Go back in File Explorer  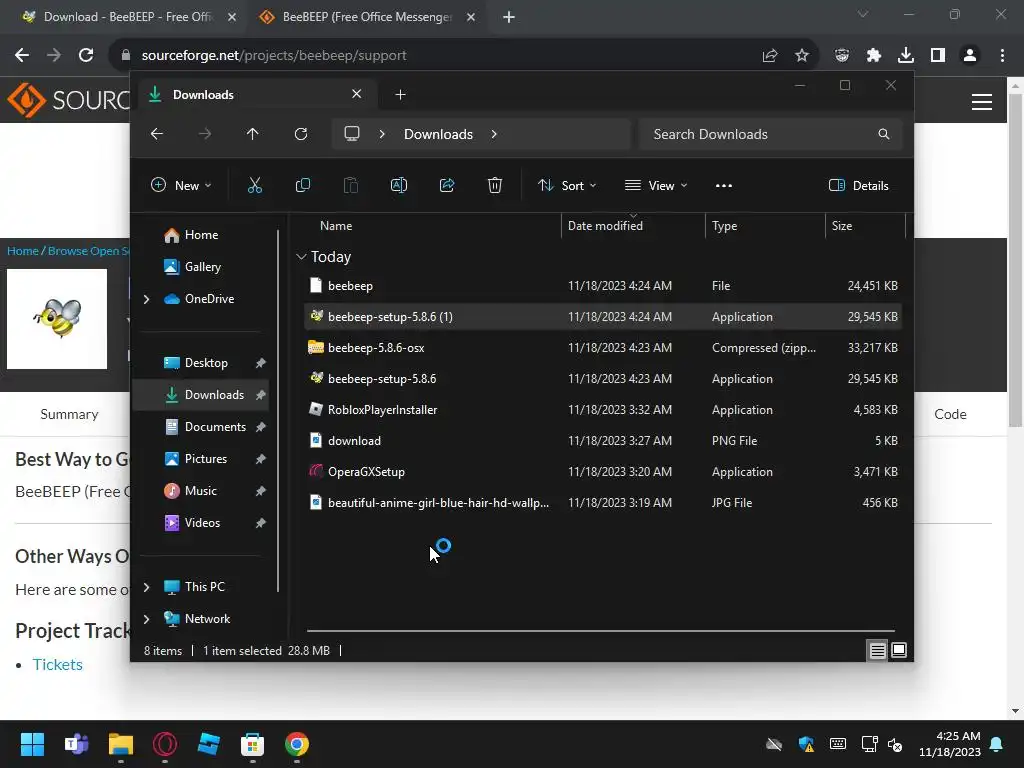click(157, 134)
